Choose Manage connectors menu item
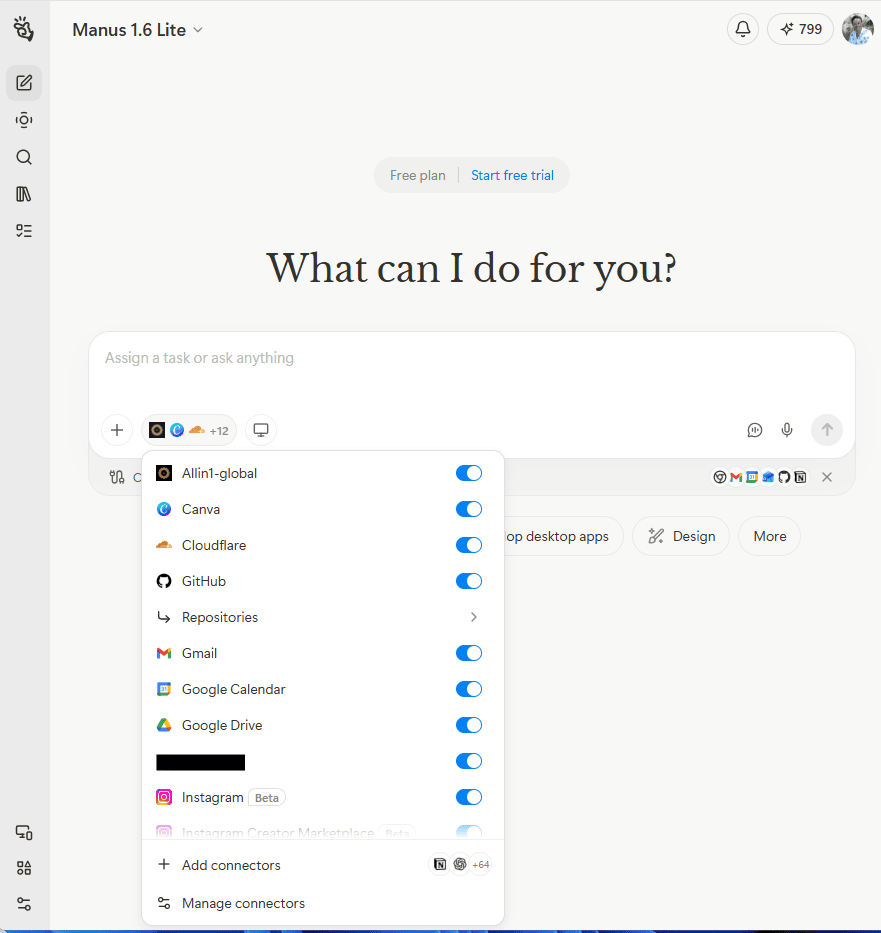This screenshot has height=933, width=881. [243, 903]
